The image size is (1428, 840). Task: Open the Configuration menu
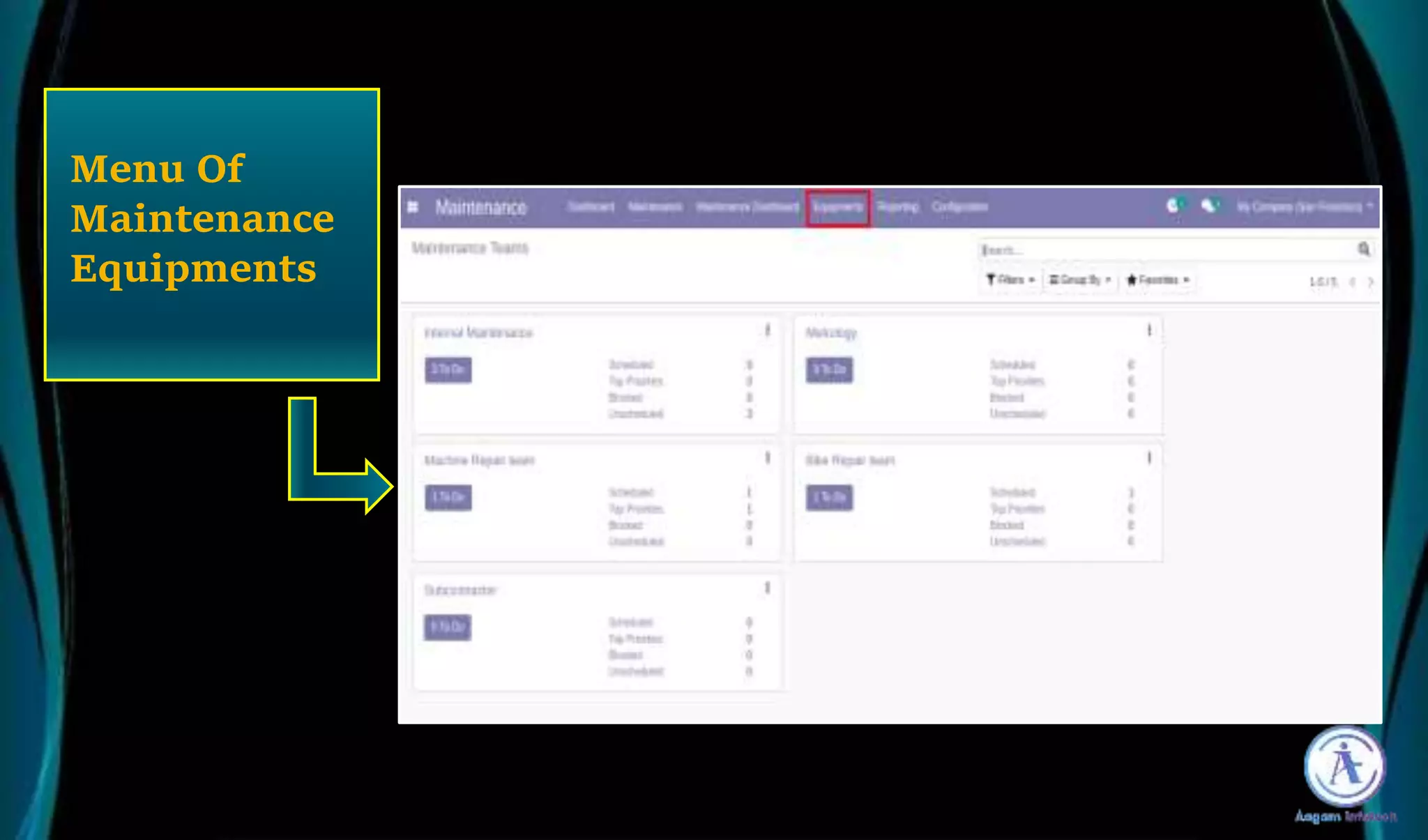[959, 207]
